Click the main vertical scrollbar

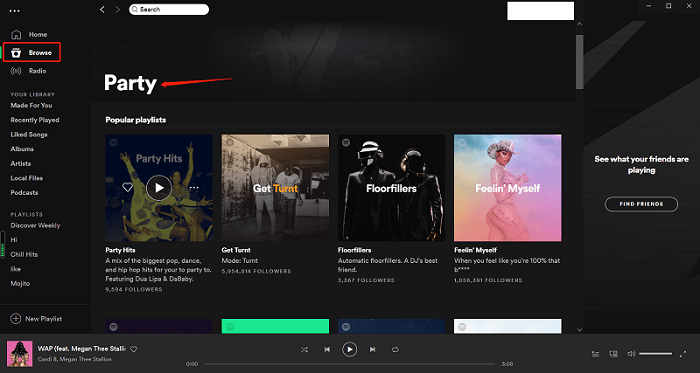pyautogui.click(x=579, y=62)
